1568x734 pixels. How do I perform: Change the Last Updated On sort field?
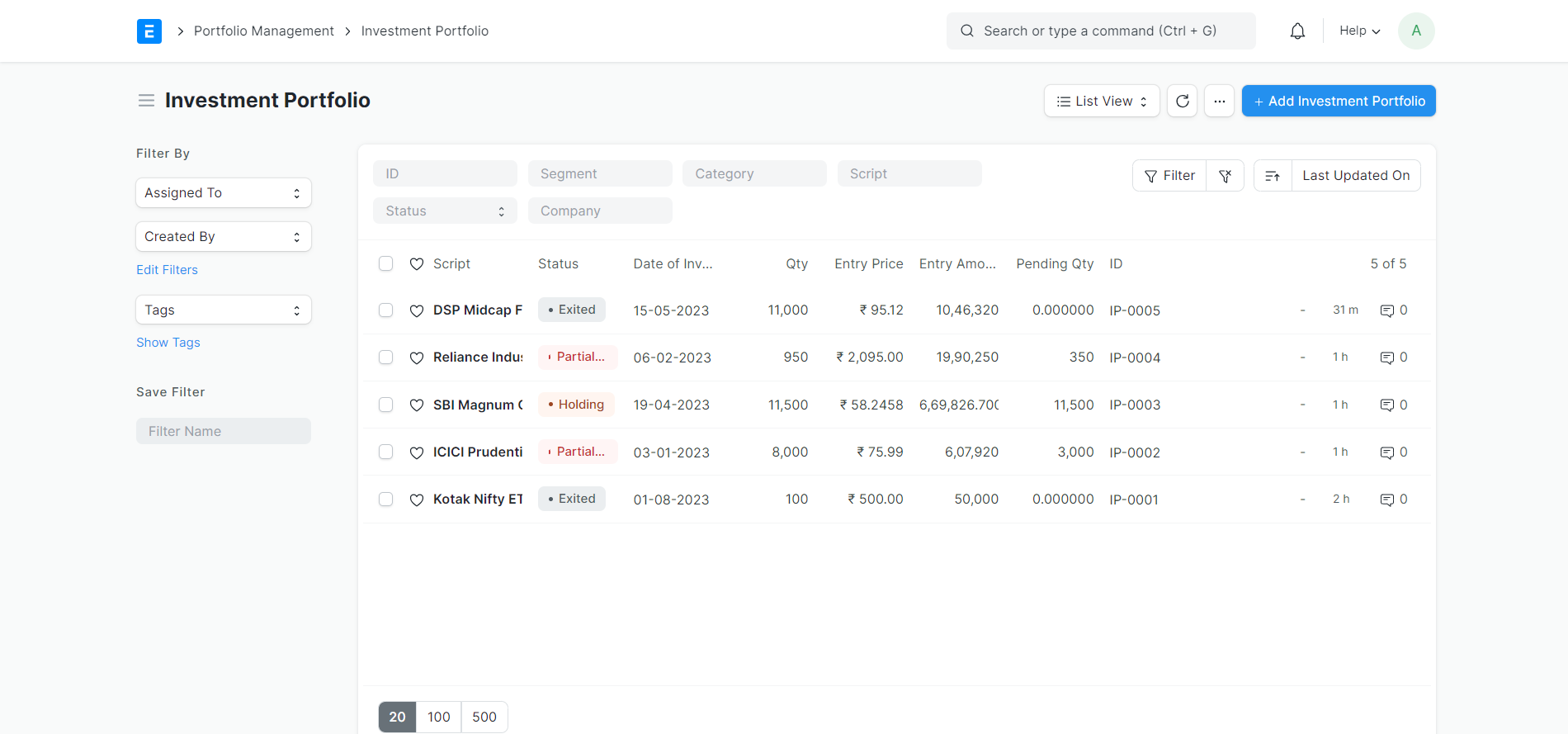coord(1356,176)
